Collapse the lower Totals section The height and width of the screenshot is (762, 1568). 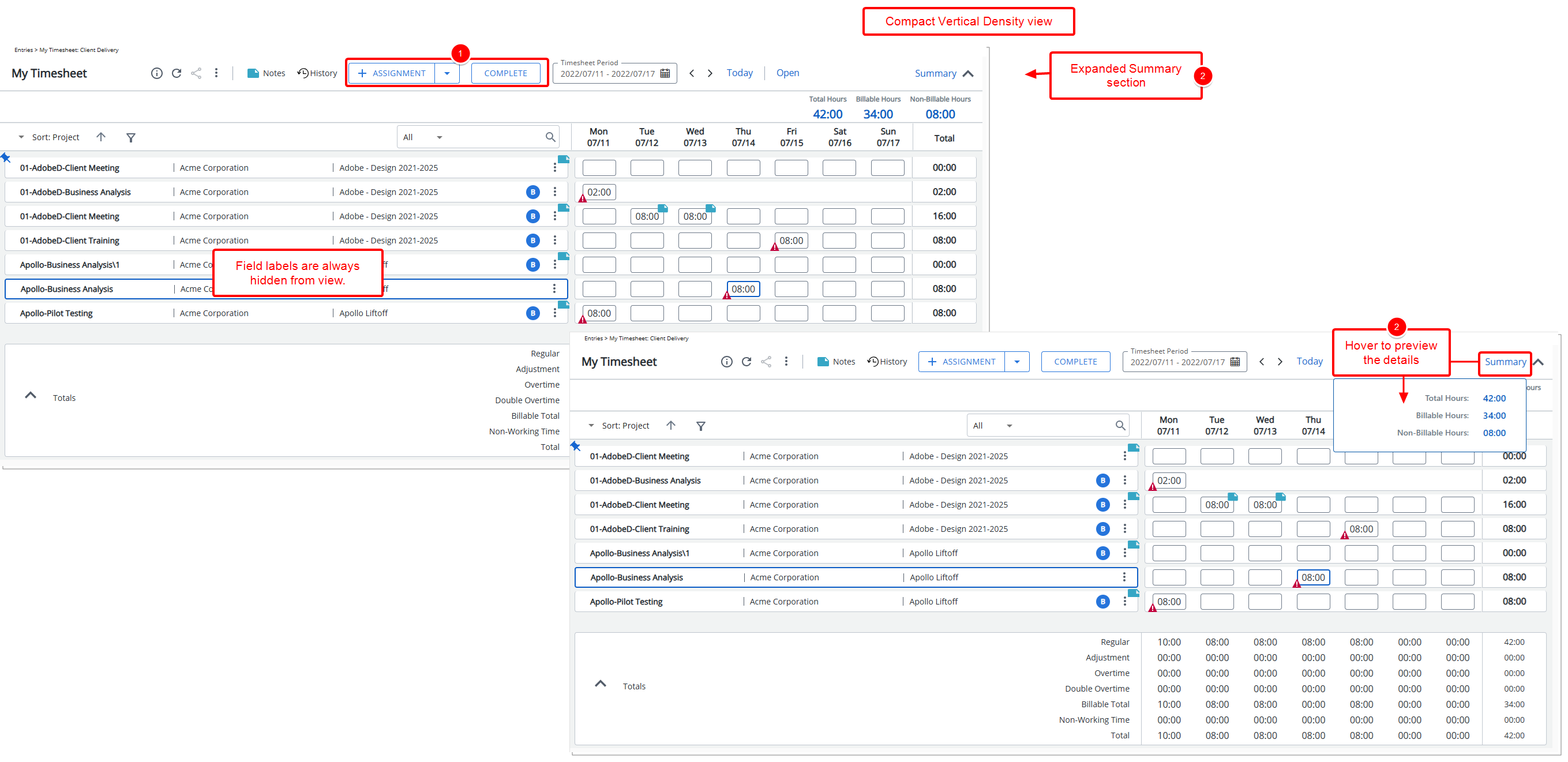(600, 684)
